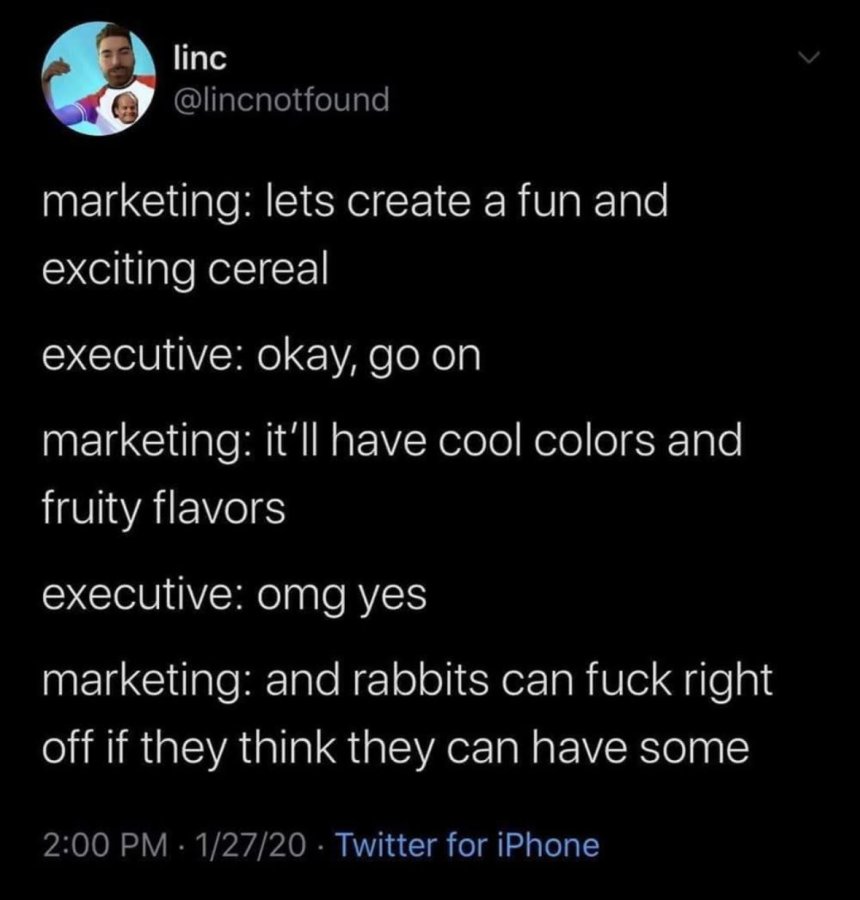Click the word "flavors" in the tweet
Viewport: 860px width, 900px height.
[x=221, y=508]
